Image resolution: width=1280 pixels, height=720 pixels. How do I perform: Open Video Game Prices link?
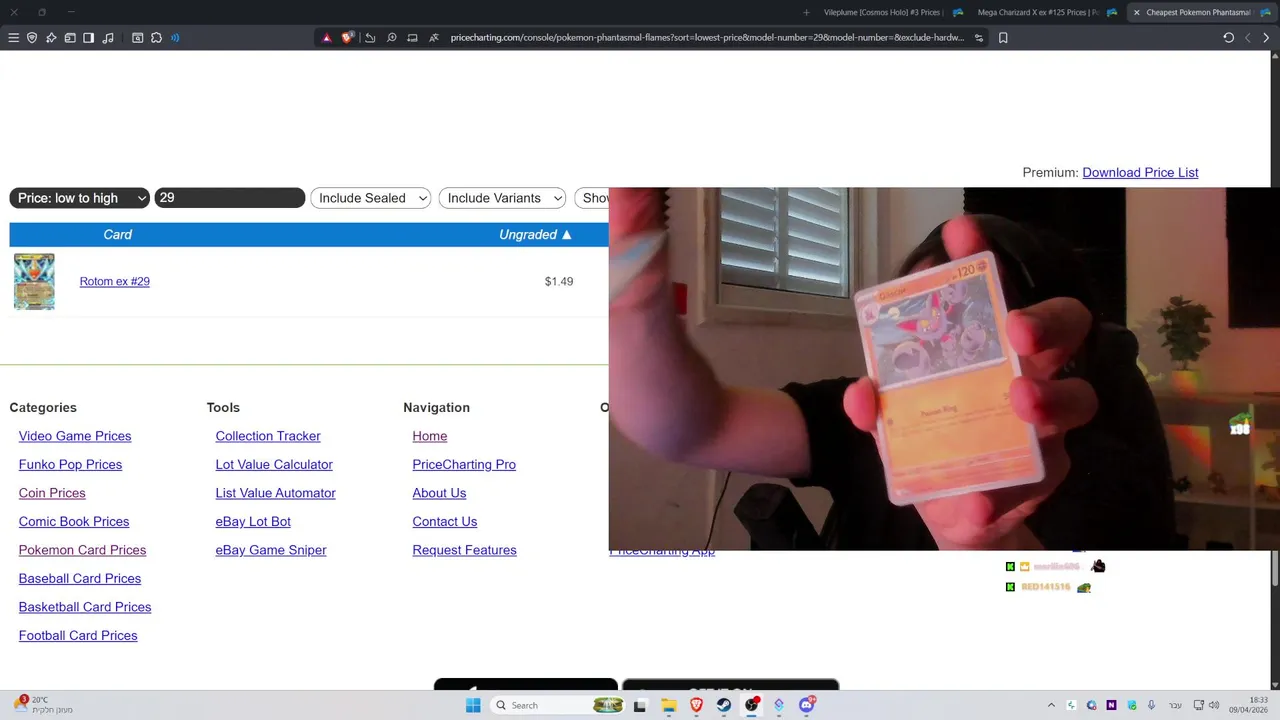click(75, 436)
